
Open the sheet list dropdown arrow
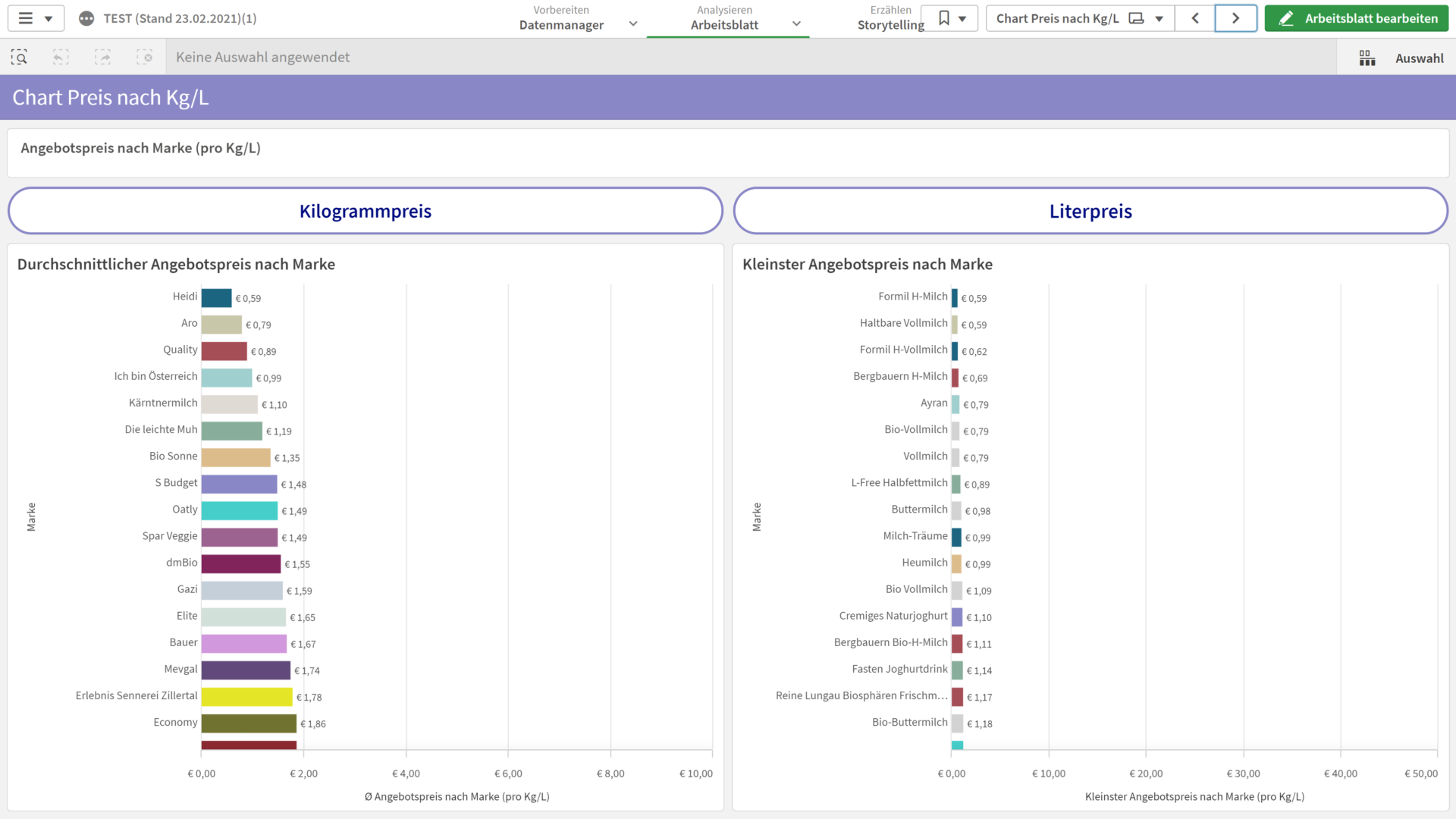(x=1159, y=19)
